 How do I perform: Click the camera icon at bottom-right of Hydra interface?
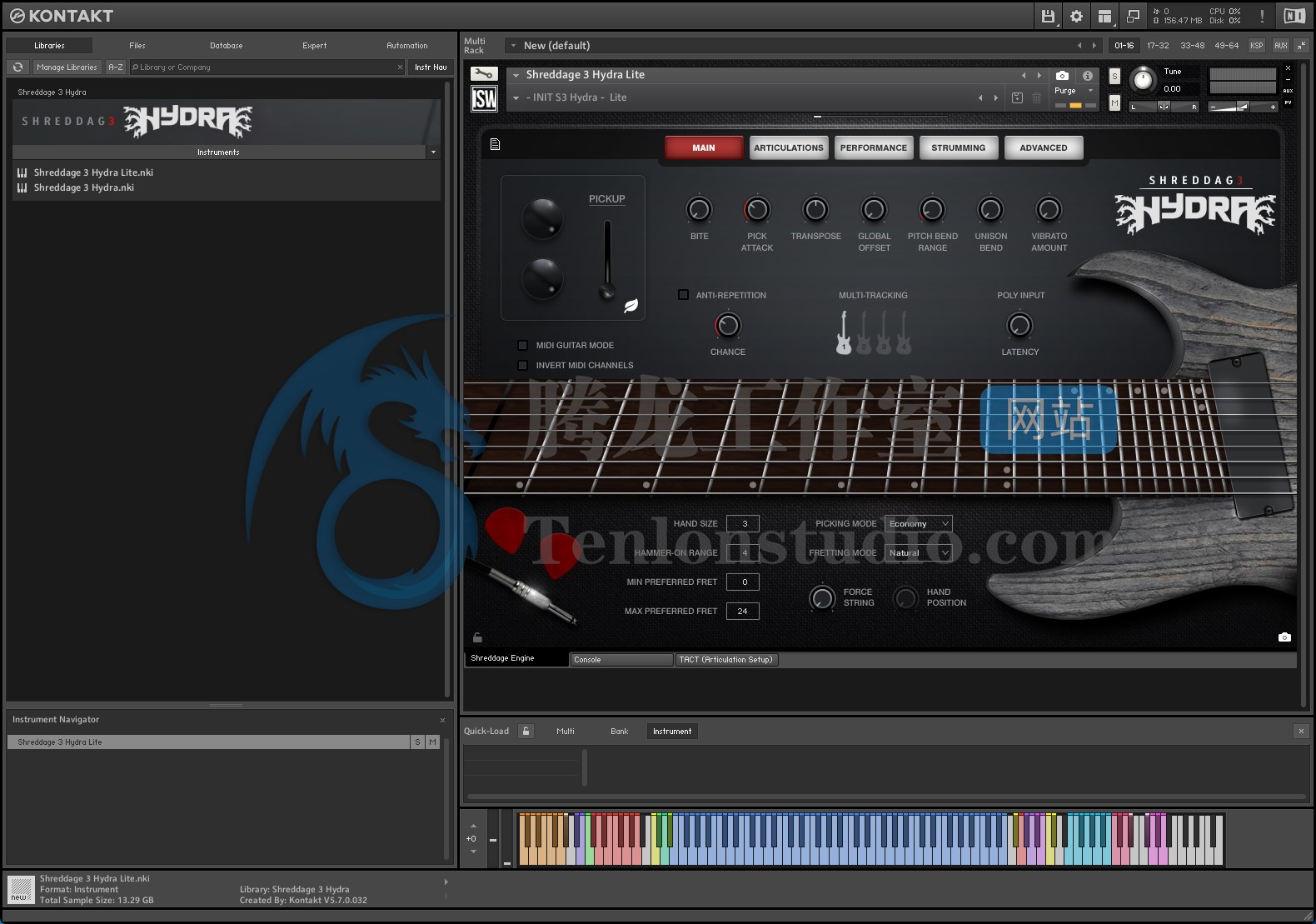1284,637
